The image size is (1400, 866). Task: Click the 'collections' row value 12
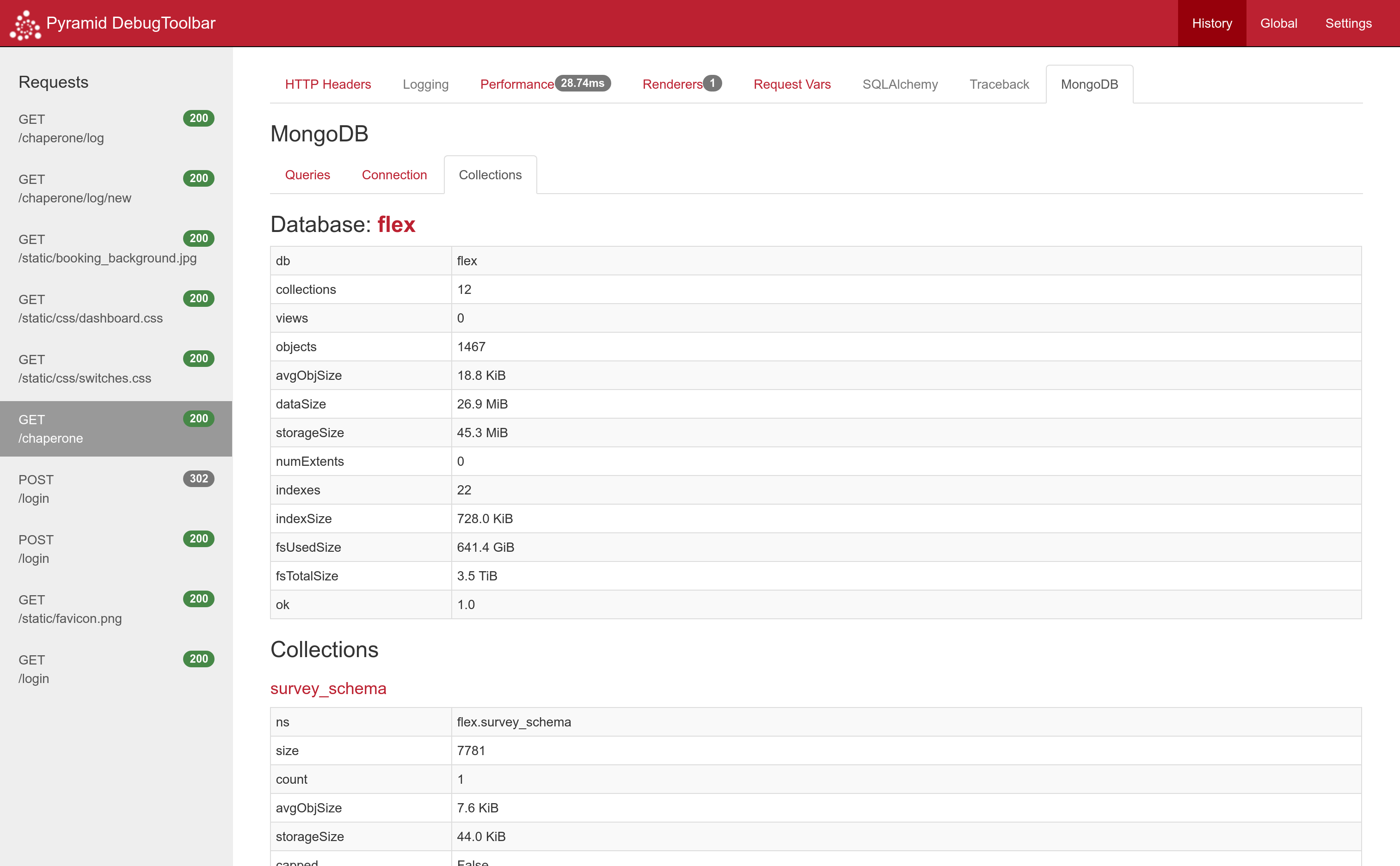pyautogui.click(x=464, y=290)
